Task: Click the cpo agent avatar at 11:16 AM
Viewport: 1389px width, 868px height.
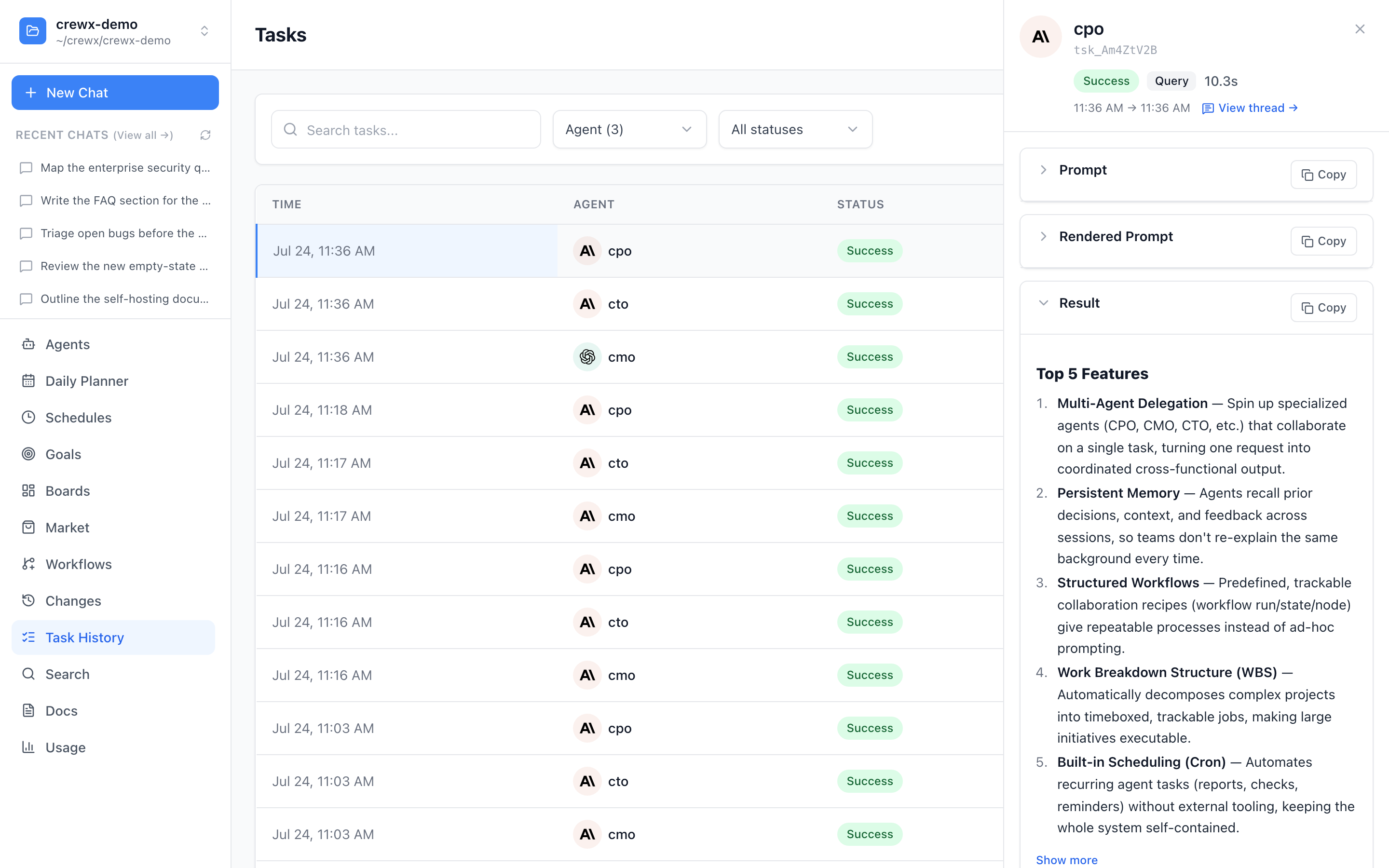Action: tap(587, 569)
